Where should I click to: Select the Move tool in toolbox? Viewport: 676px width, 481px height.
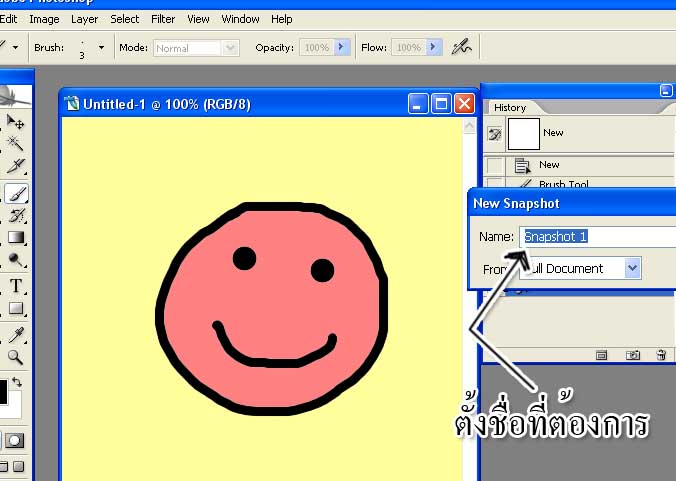click(16, 122)
